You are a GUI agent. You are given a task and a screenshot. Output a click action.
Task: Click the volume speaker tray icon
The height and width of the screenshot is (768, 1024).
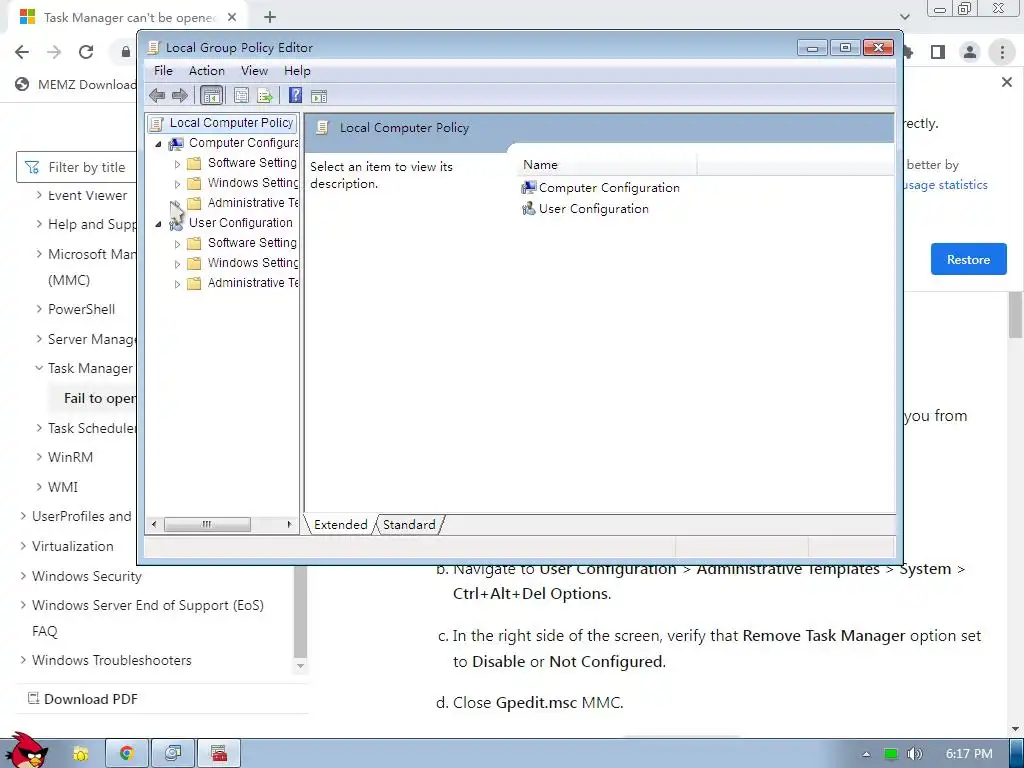(x=914, y=754)
